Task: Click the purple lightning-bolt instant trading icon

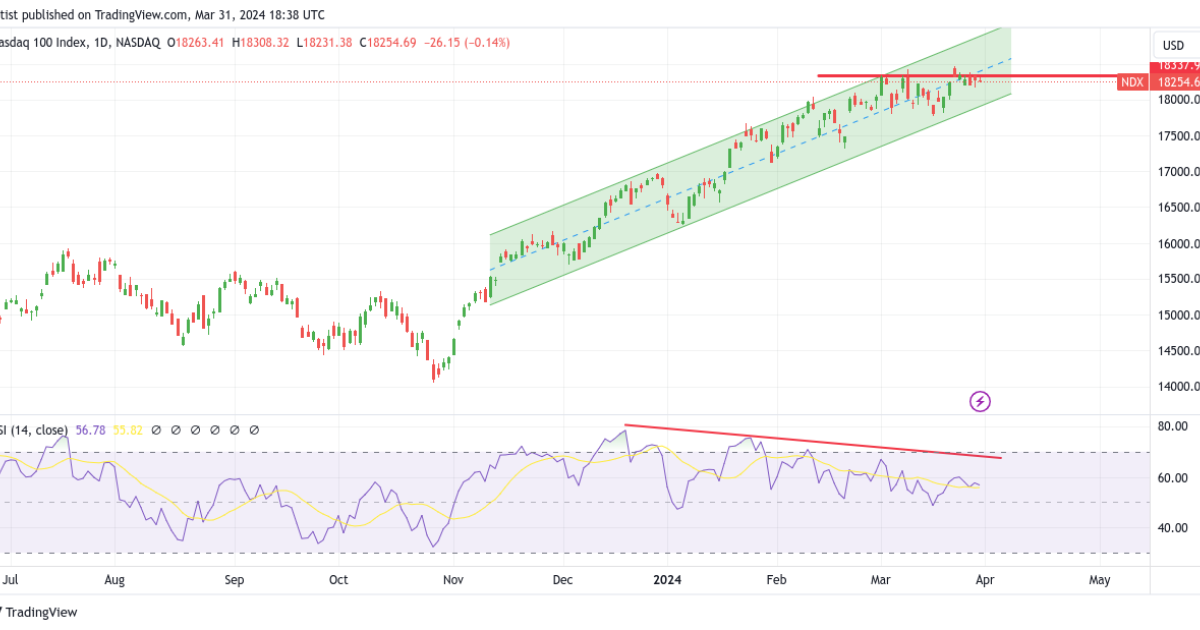Action: (978, 401)
